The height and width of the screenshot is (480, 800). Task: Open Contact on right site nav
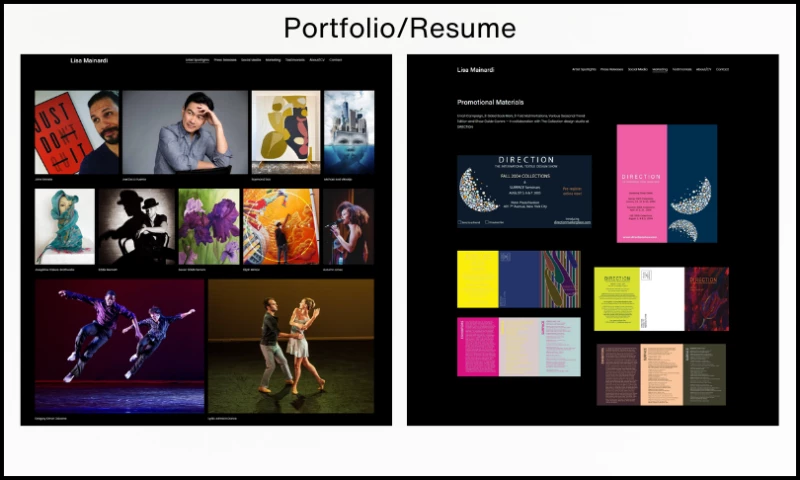click(722, 69)
